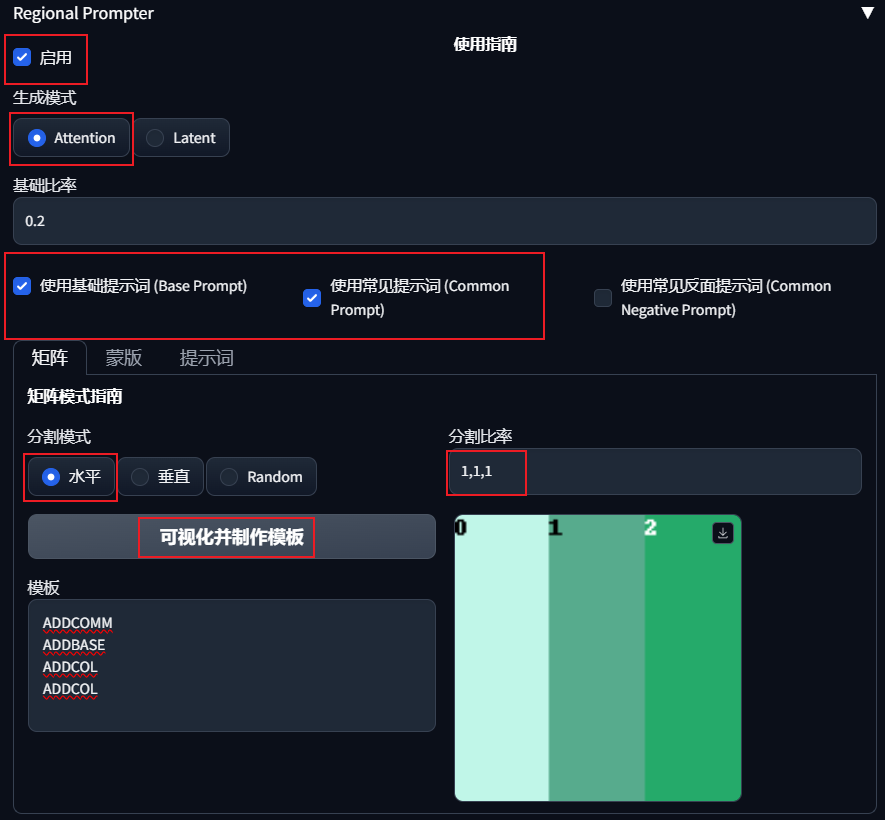885x820 pixels.
Task: Open the 提示词 tab
Action: tap(206, 357)
